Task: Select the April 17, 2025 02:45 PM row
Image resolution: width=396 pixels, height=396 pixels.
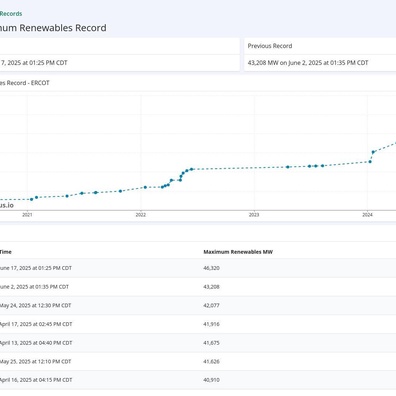Action: click(x=198, y=324)
